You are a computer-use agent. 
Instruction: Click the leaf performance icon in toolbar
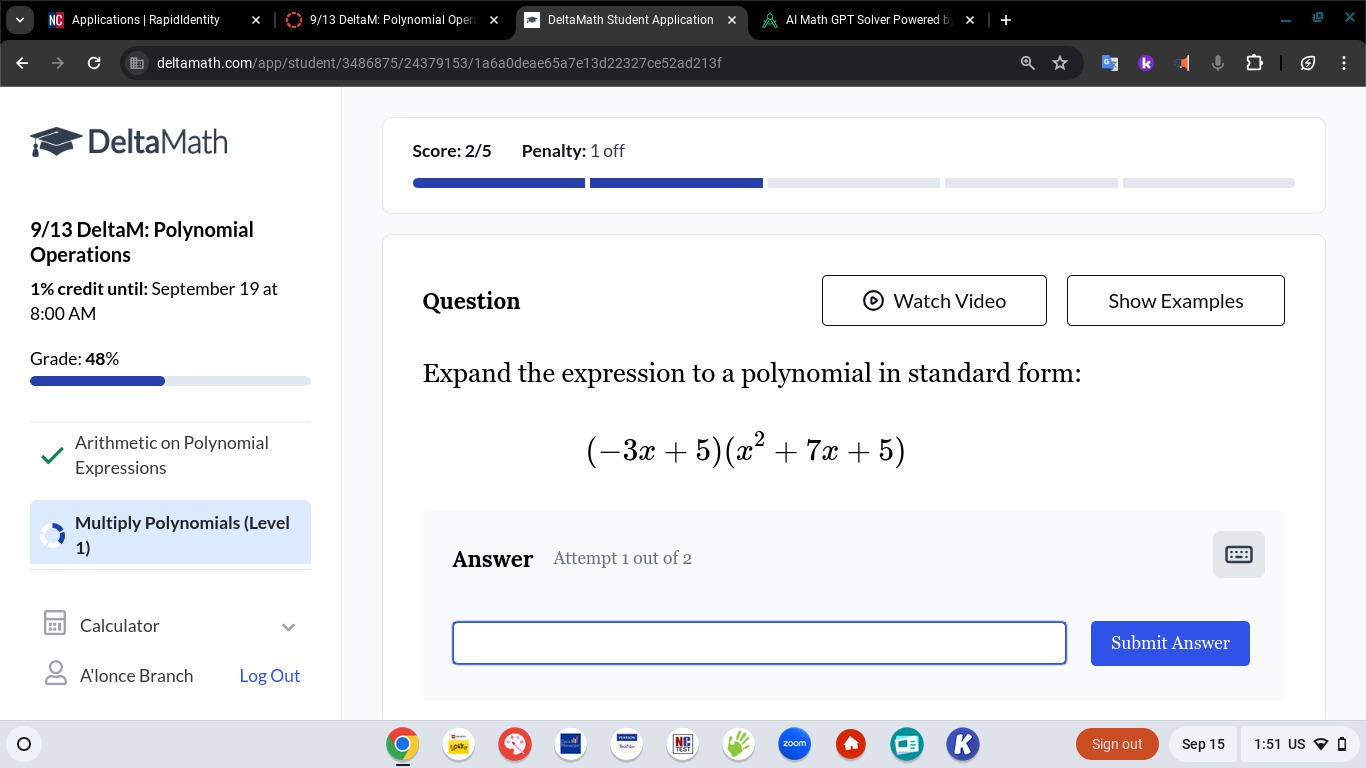coord(1308,63)
